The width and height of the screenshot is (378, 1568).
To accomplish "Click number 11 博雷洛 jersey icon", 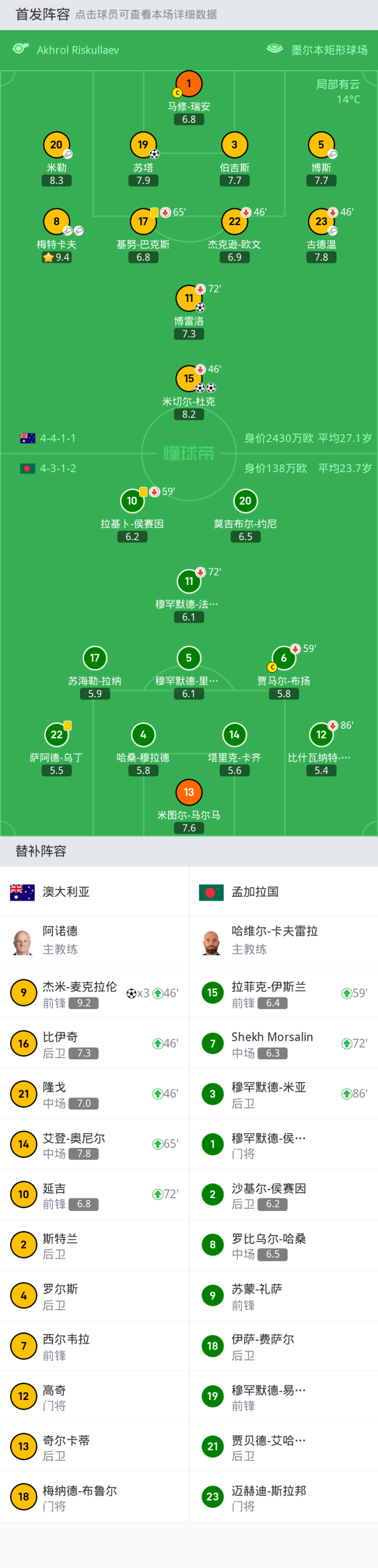I will (188, 298).
